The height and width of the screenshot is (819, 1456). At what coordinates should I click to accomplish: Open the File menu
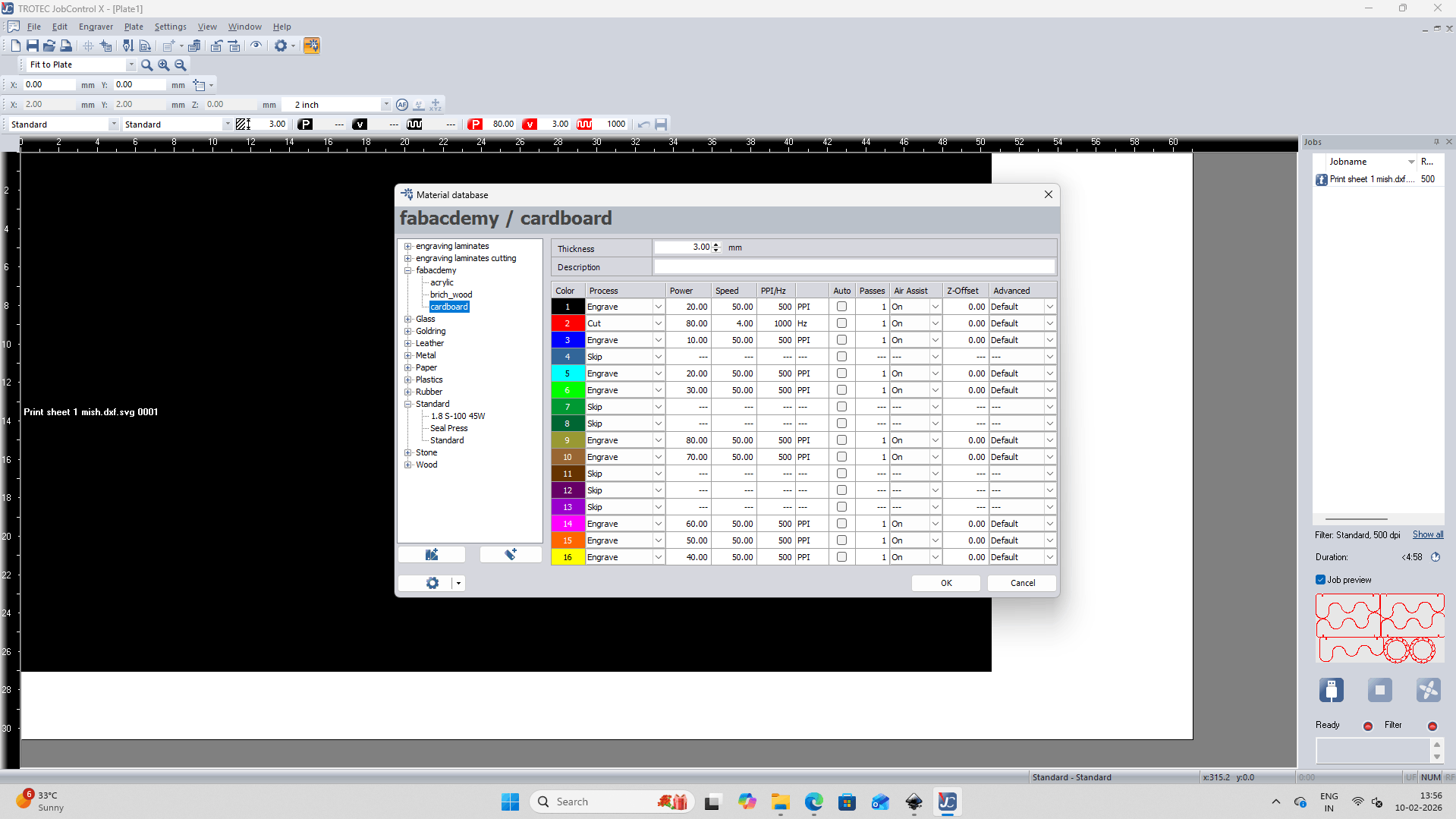(34, 27)
